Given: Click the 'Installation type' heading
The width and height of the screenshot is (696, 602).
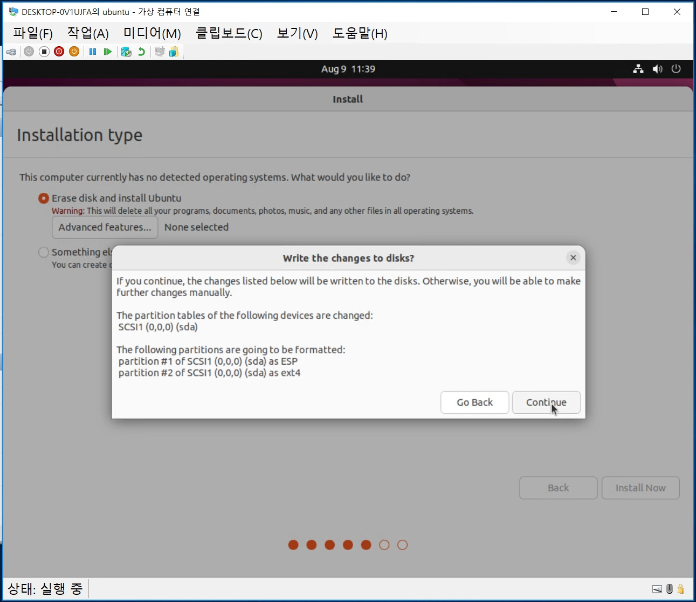Looking at the screenshot, I should pyautogui.click(x=79, y=135).
